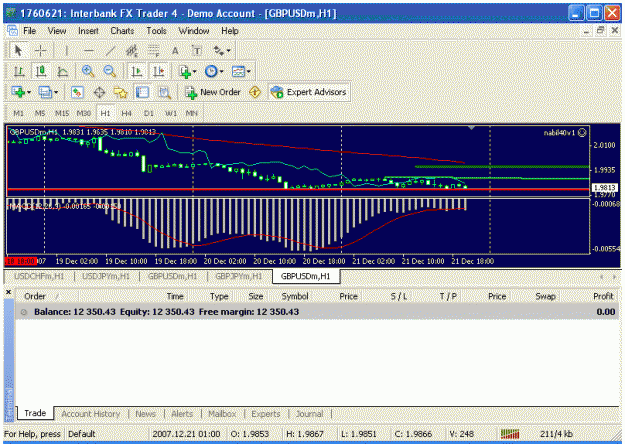Switch timeframe to M5
Viewport: 625px width, 444px height.
pos(40,113)
